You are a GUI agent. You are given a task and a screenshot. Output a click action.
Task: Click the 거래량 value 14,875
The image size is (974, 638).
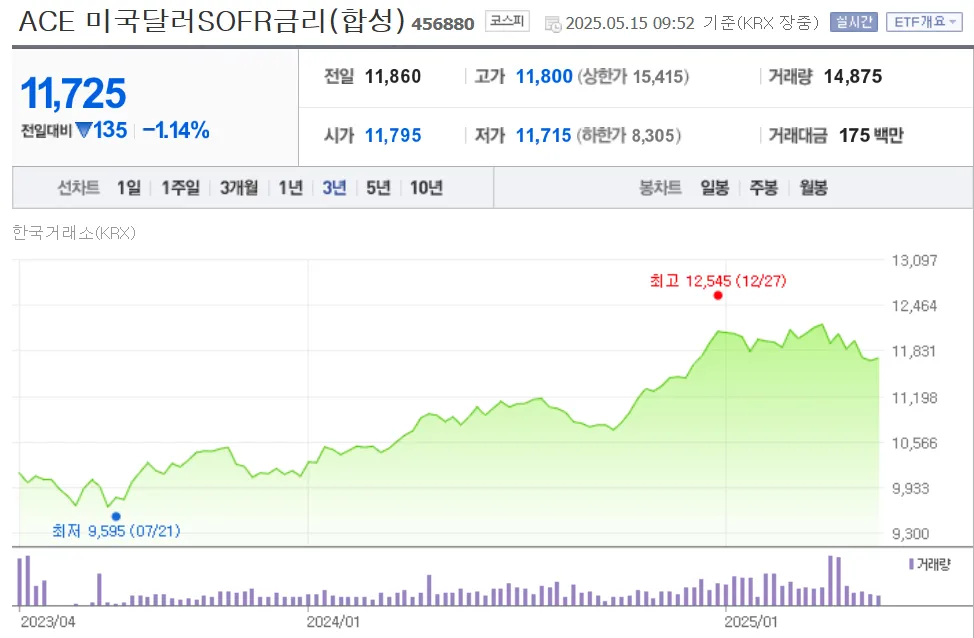click(853, 76)
